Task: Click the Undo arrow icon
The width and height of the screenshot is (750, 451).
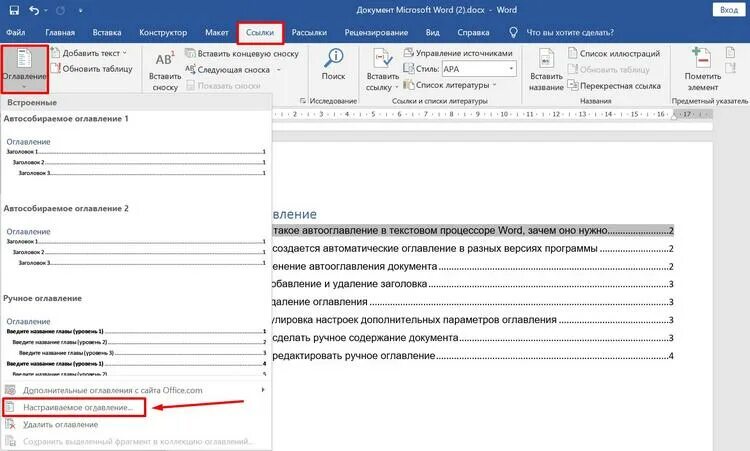Action: (x=34, y=10)
